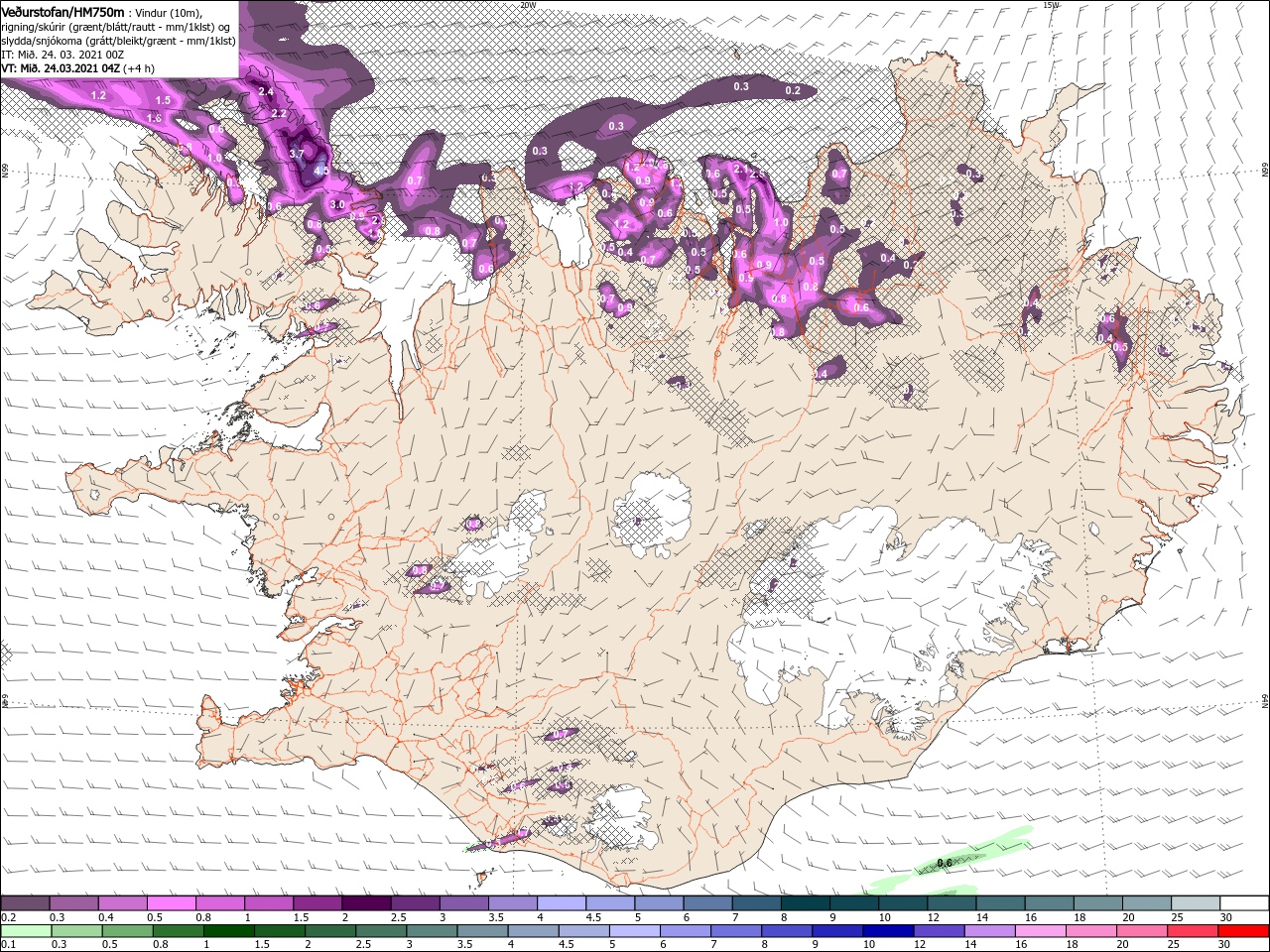Click the 3.7 precipitation value on the map

pos(296,154)
